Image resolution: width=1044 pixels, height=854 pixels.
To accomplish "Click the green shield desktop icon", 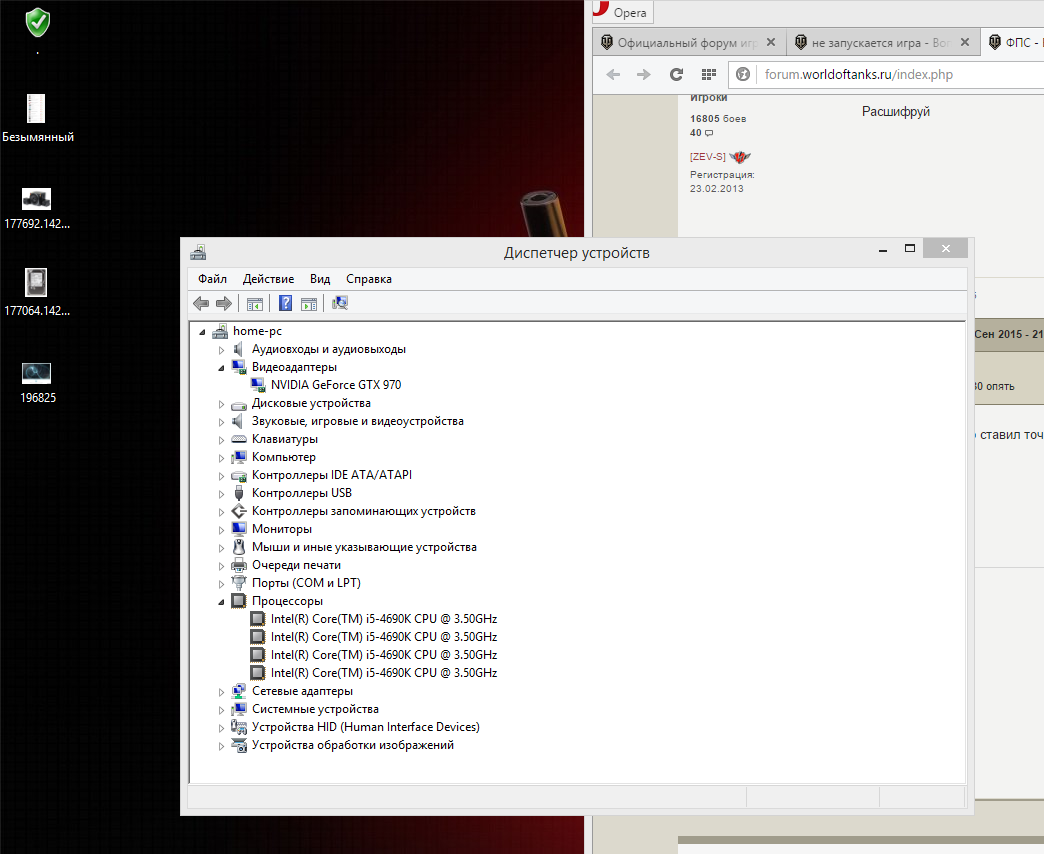I will coord(38,21).
